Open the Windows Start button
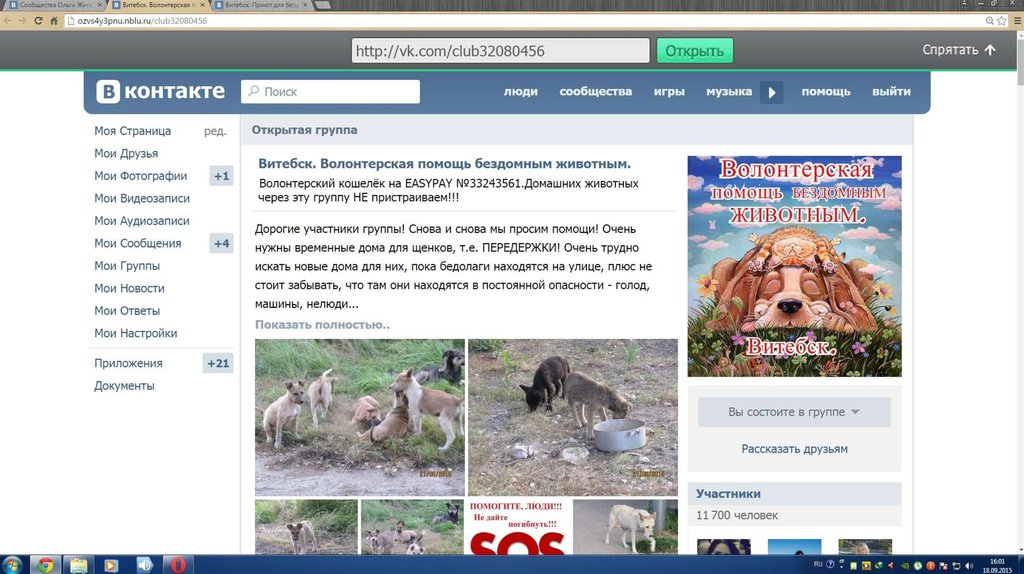1024x574 pixels. coord(12,565)
